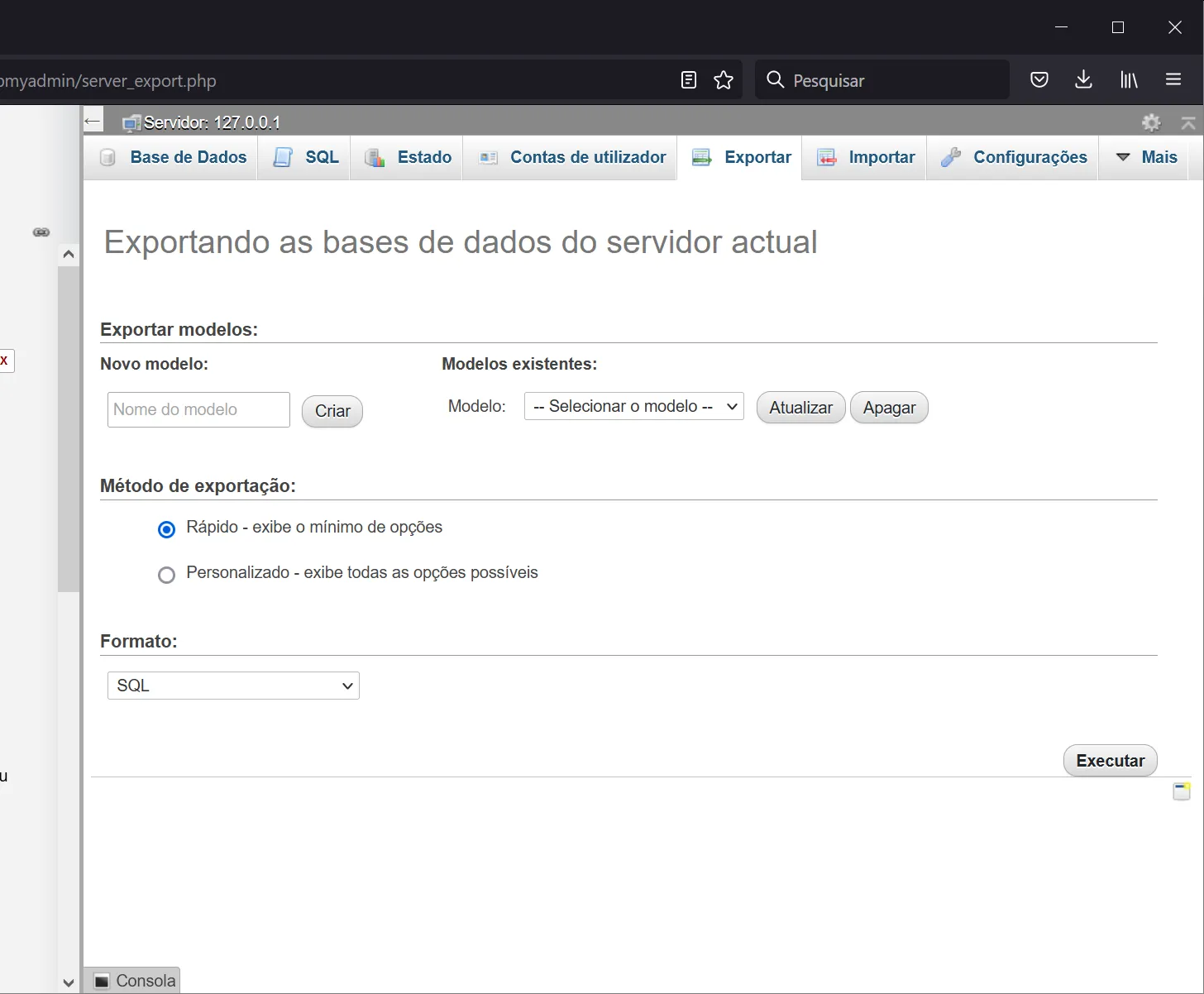The image size is (1204, 994).
Task: Click the Executar button
Action: [x=1110, y=761]
